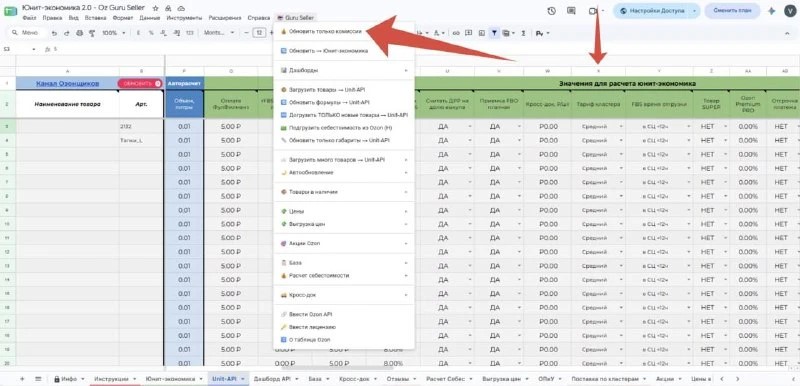
Task: Increase decimal places in toolbar
Action: coord(177,33)
